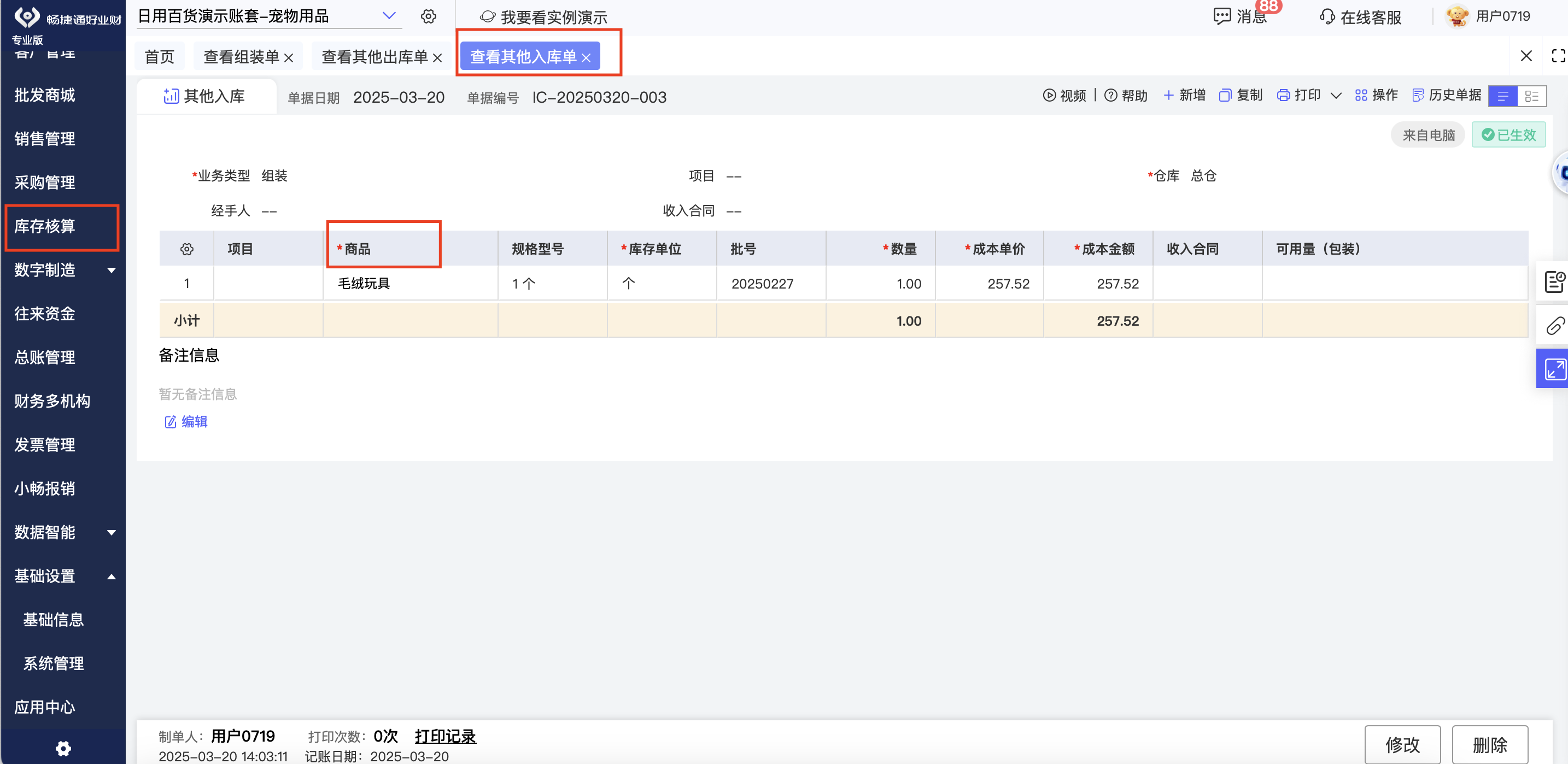Screen dimensions: 1568x764
Task: Open 基础信息 submenu item
Action: [54, 619]
